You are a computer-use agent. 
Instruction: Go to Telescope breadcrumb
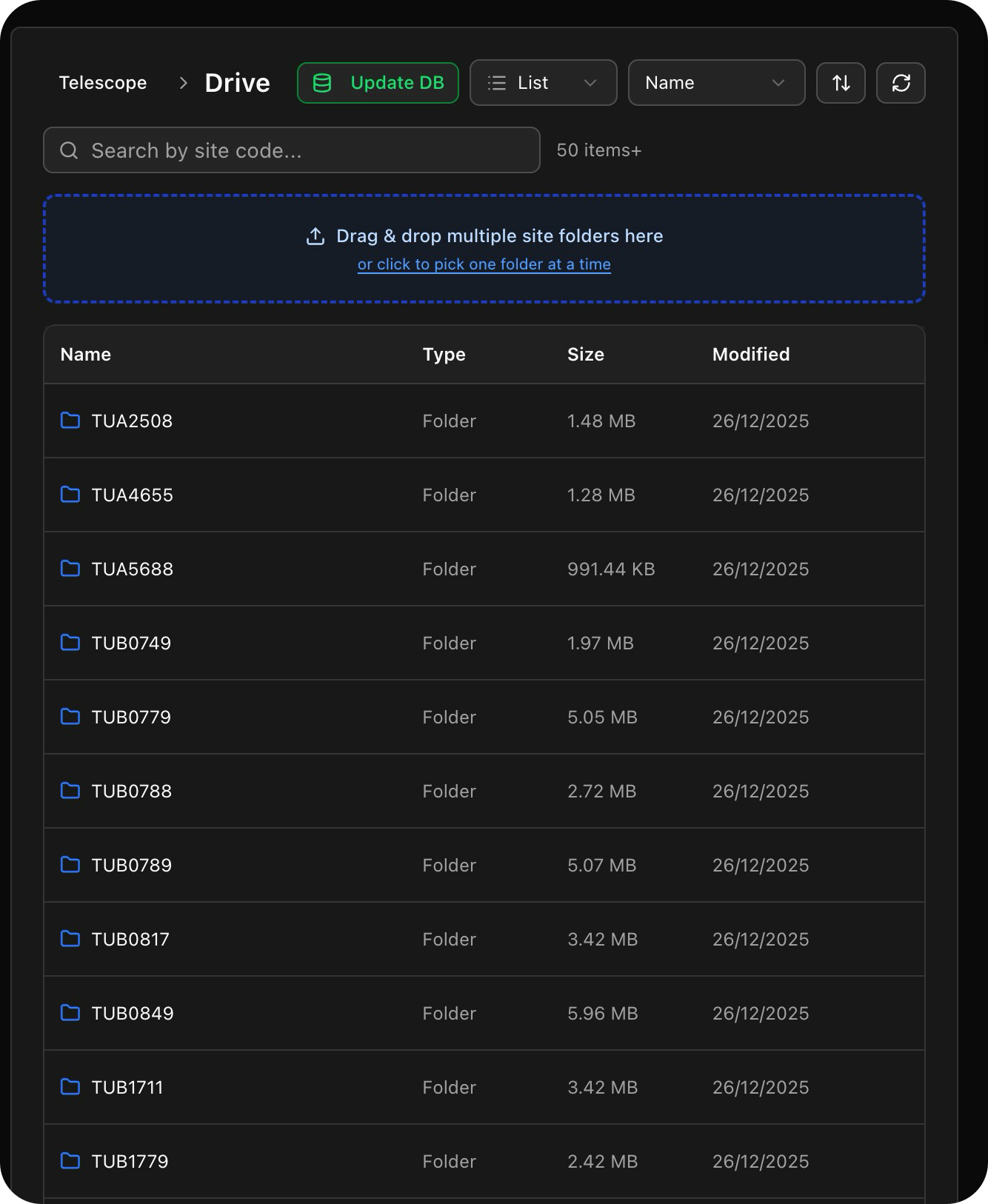103,83
